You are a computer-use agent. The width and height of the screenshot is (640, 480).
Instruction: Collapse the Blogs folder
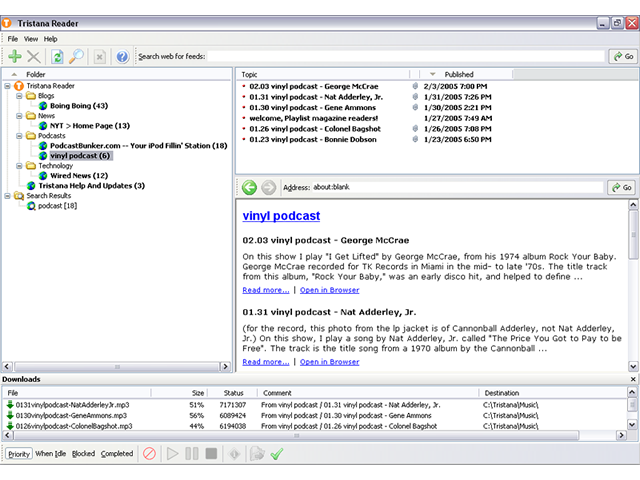[x=19, y=96]
